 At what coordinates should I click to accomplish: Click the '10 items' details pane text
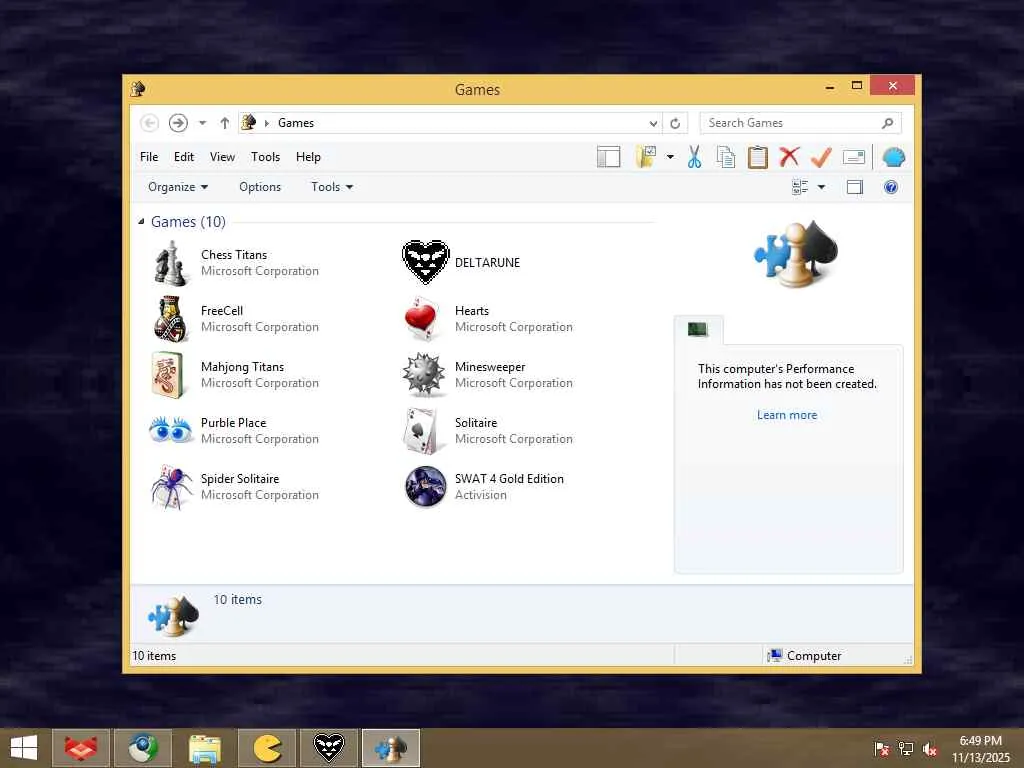tap(238, 600)
